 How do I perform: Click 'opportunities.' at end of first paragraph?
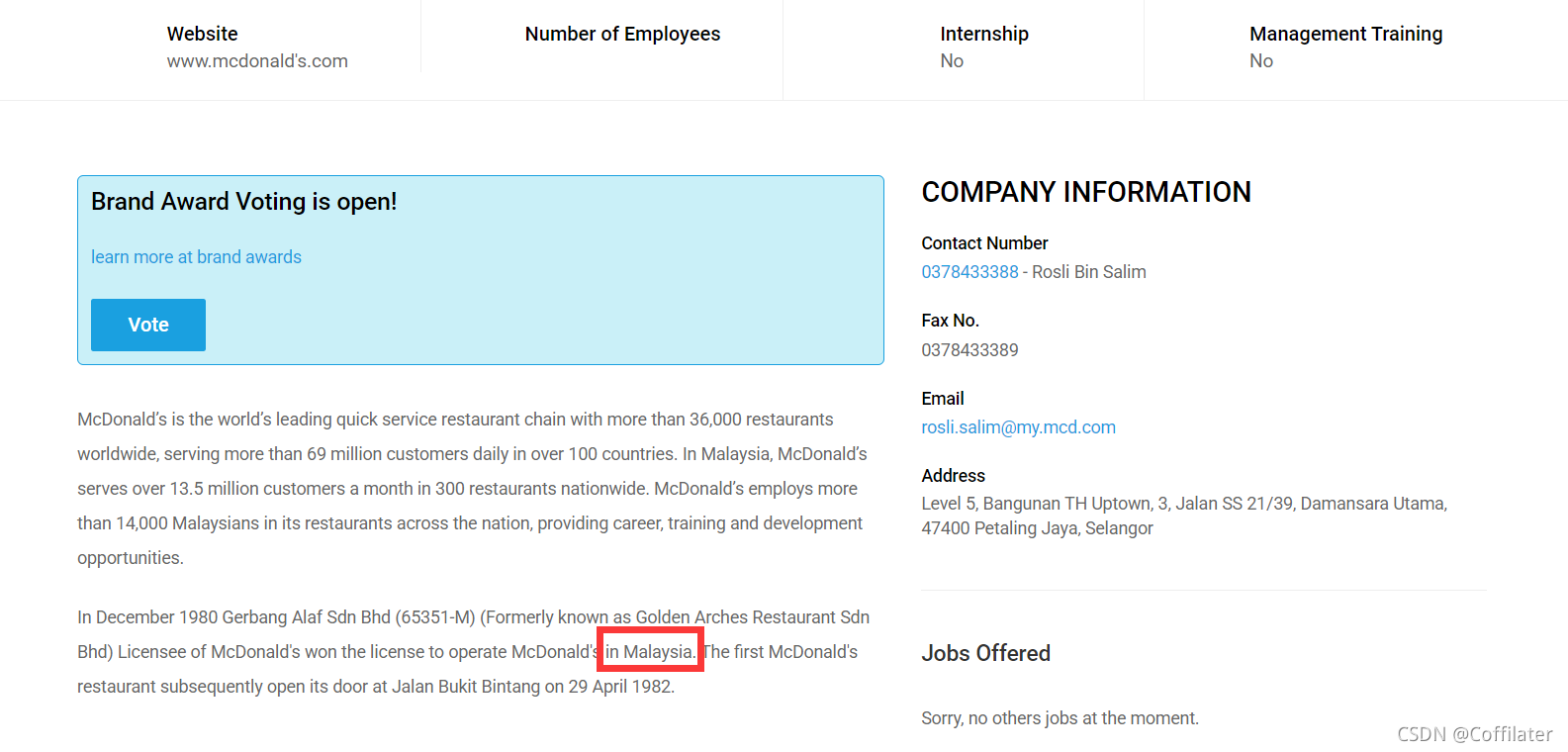coord(131,558)
